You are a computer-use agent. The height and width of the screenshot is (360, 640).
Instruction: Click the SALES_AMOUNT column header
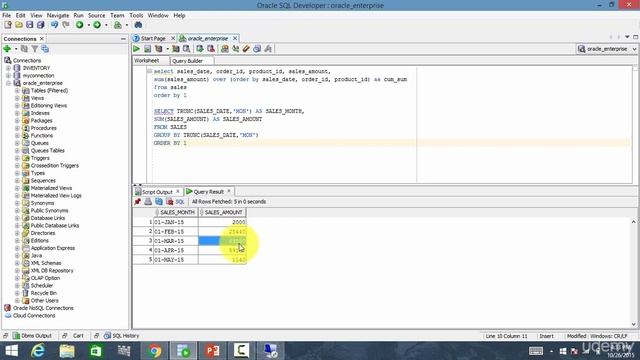pos(222,213)
